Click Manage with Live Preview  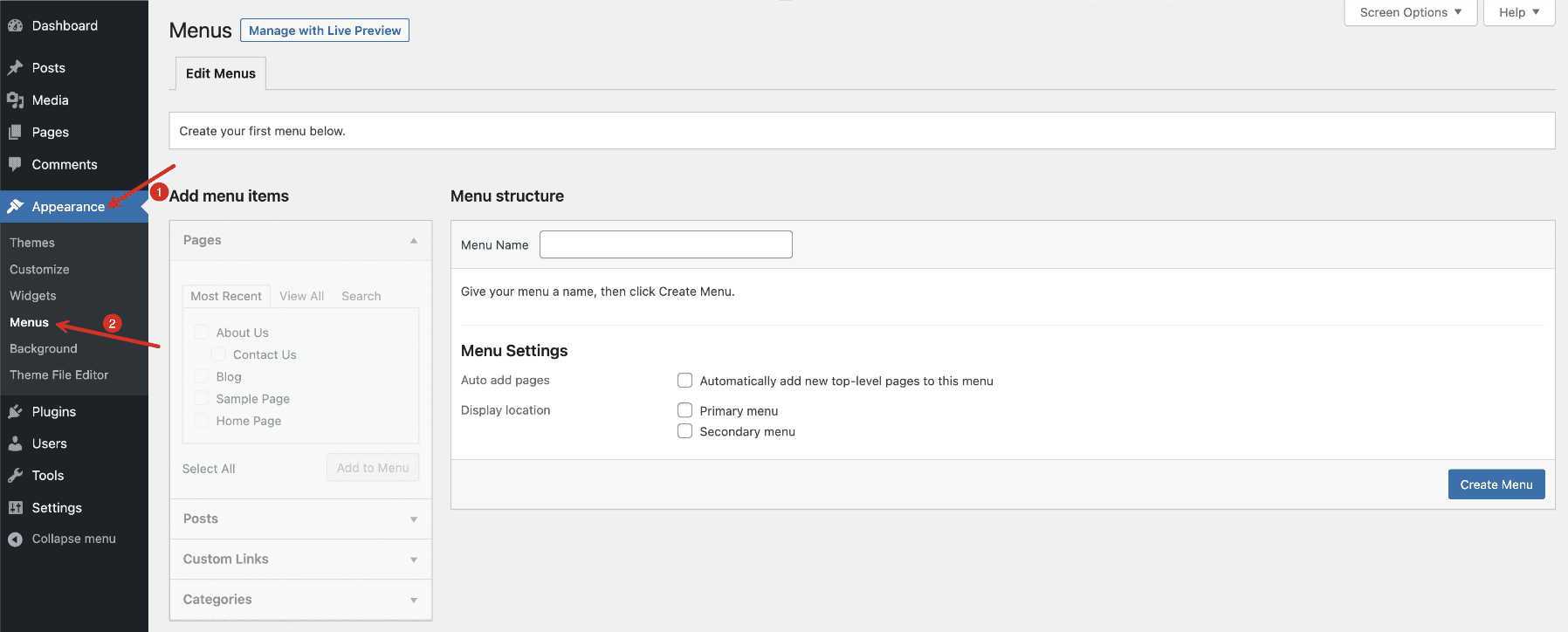[325, 31]
